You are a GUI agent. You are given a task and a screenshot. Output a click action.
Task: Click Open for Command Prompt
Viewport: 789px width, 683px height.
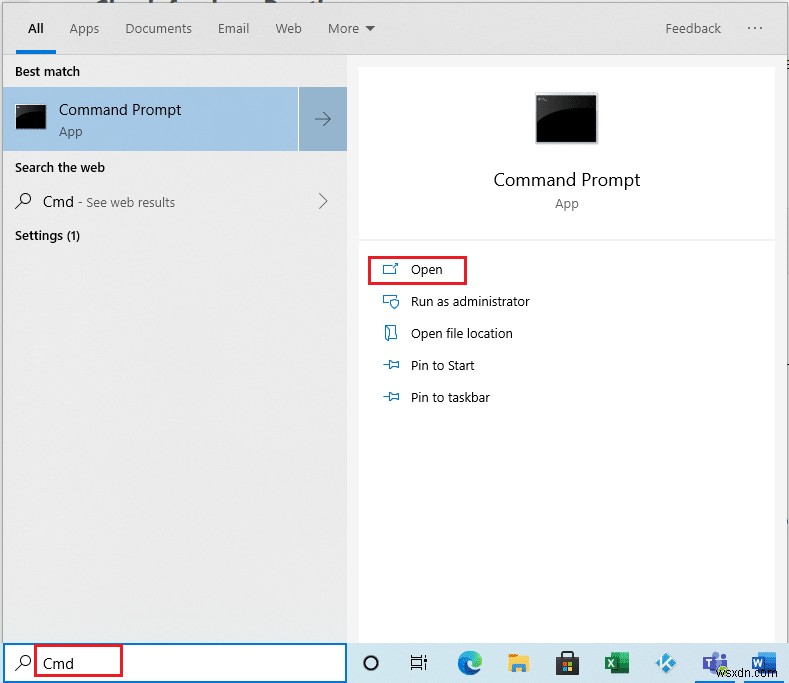pyautogui.click(x=426, y=270)
